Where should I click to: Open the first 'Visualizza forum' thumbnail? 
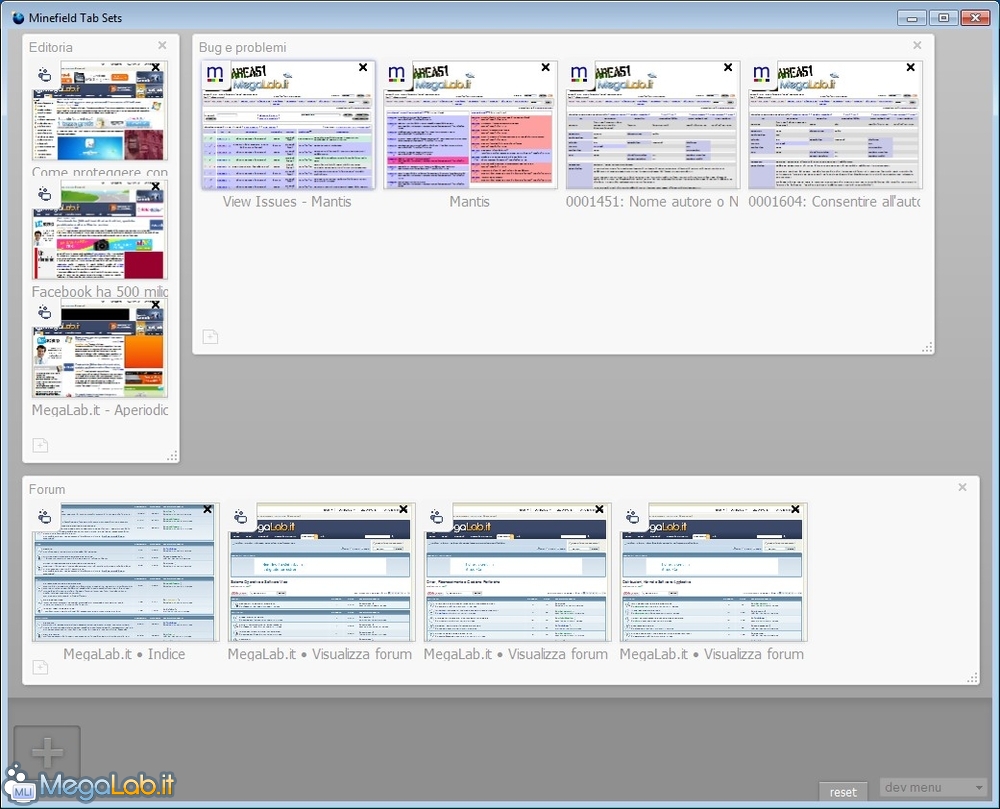coord(321,572)
